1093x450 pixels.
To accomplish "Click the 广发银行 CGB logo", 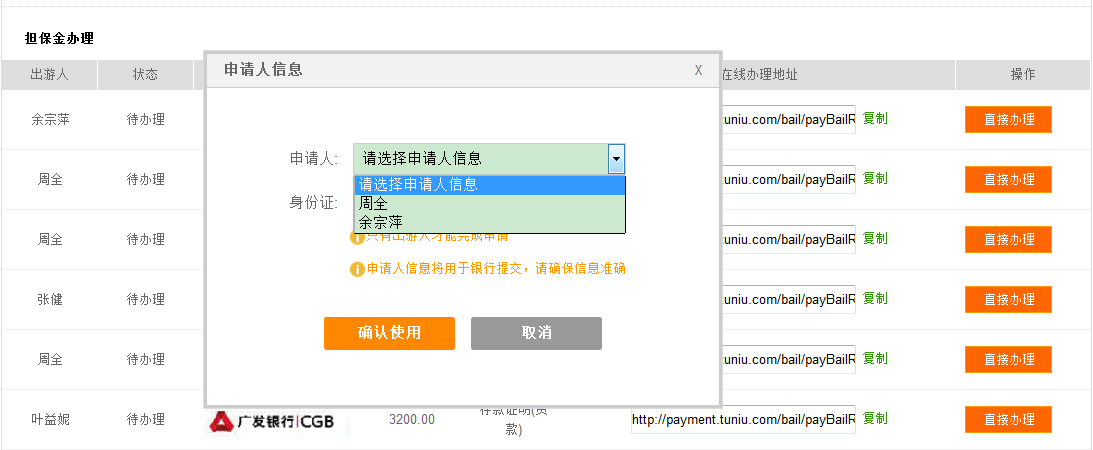I will point(272,422).
